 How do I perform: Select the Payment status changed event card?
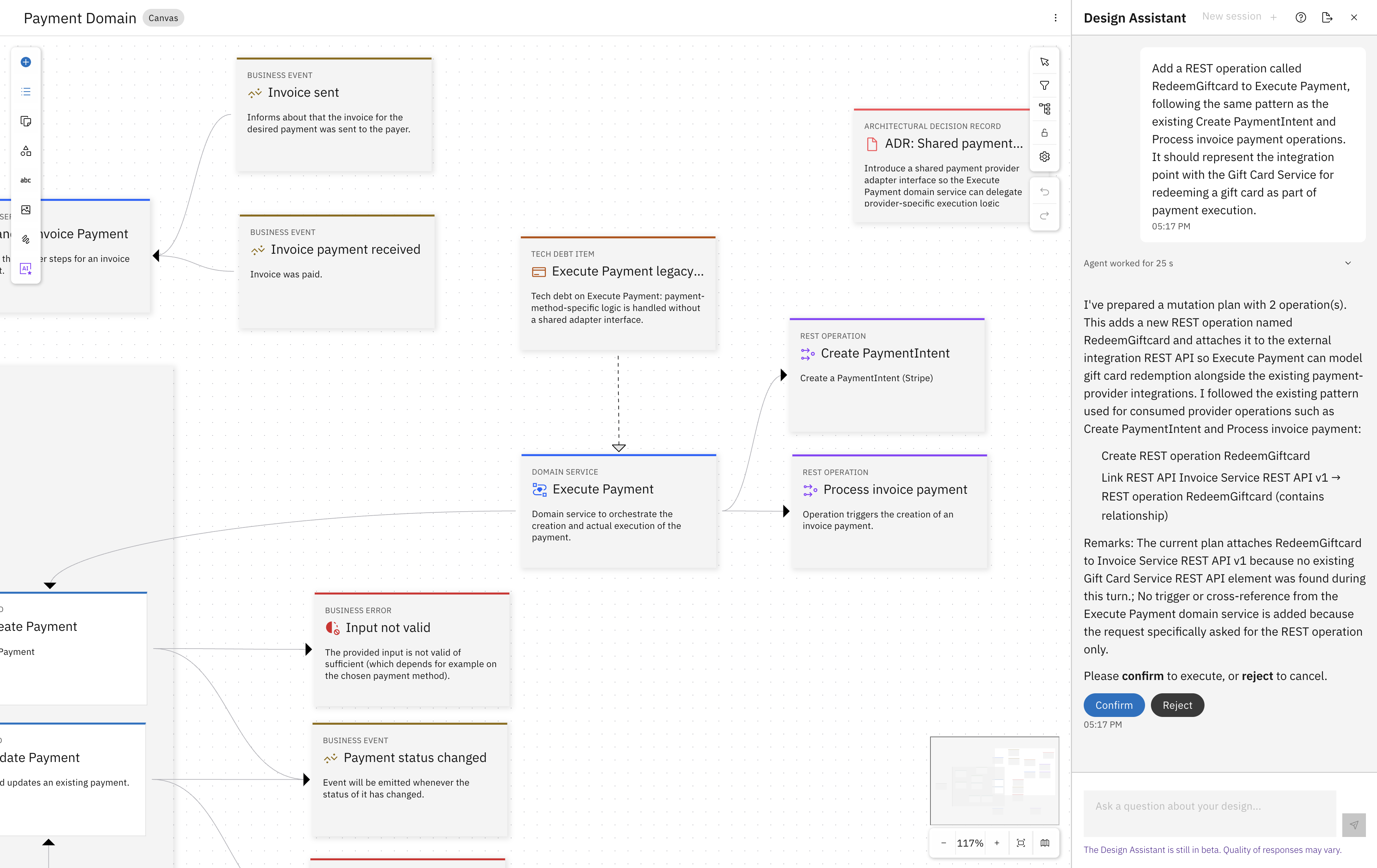[x=409, y=779]
